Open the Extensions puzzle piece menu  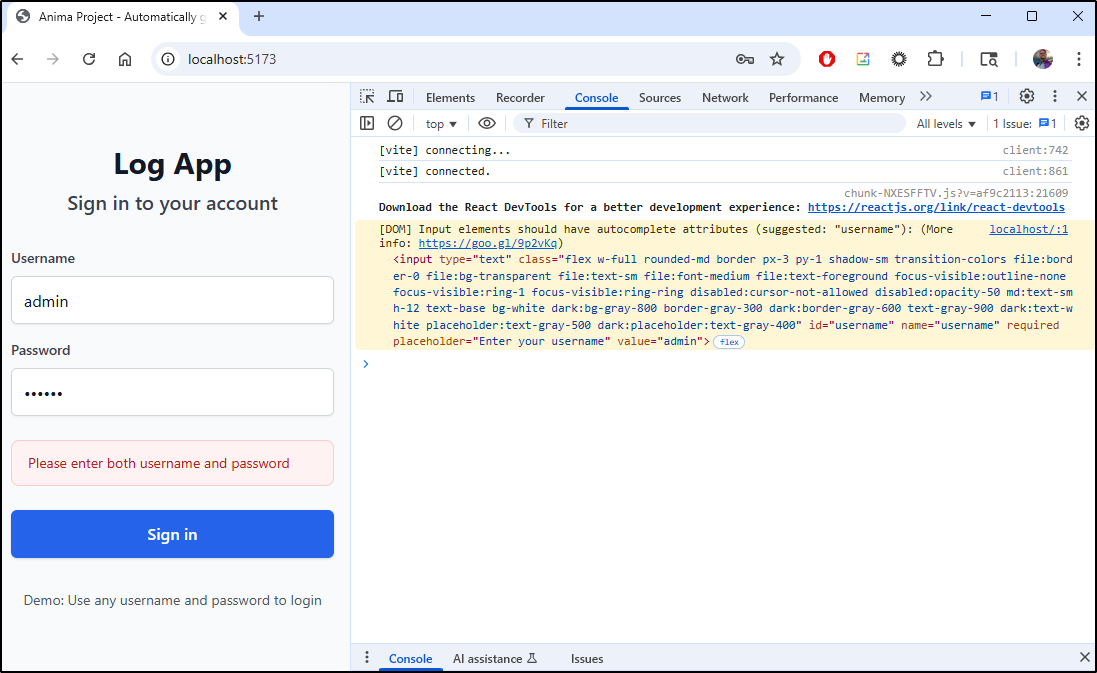935,59
